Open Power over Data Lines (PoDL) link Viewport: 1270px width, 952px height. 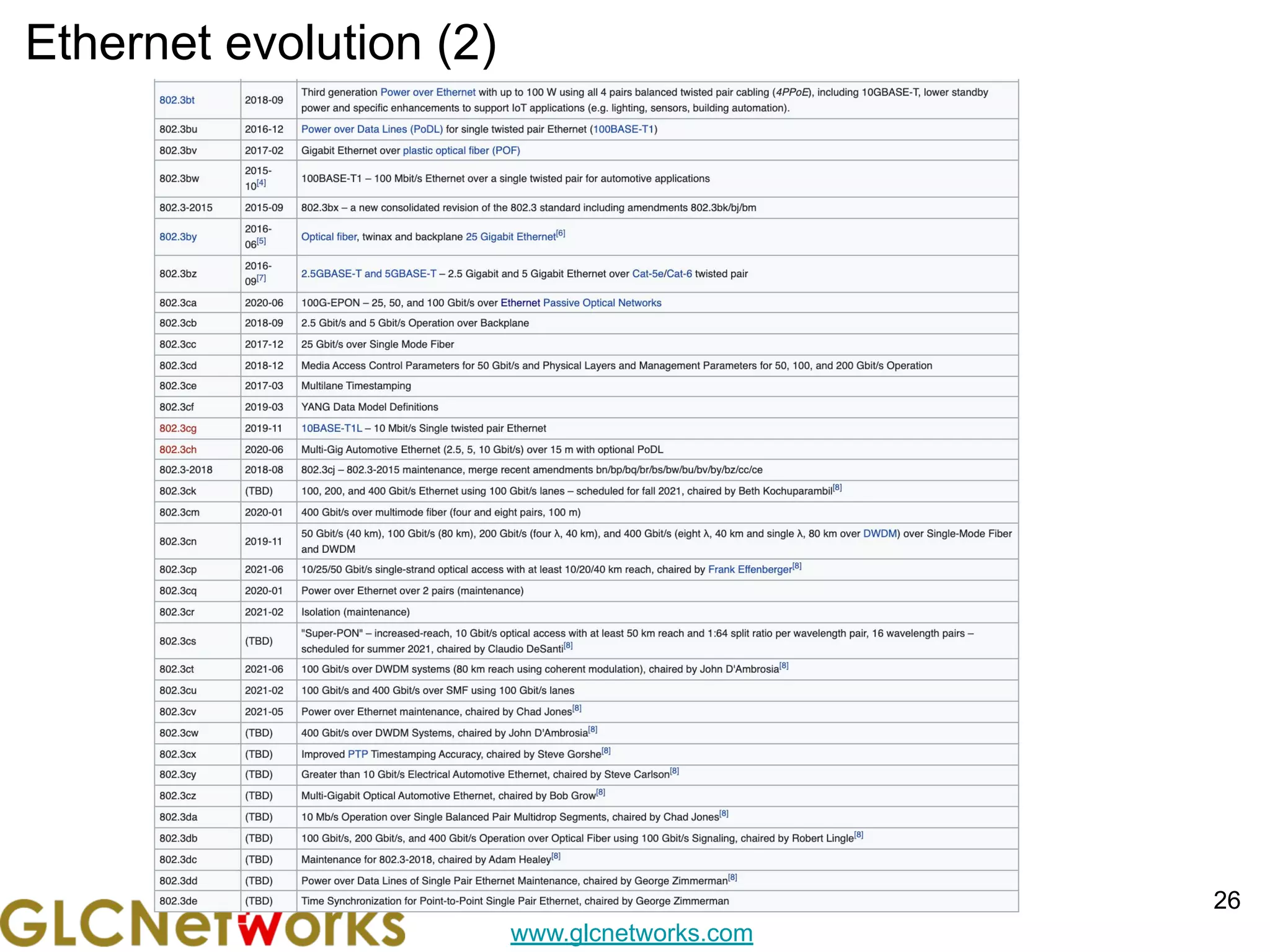click(372, 129)
